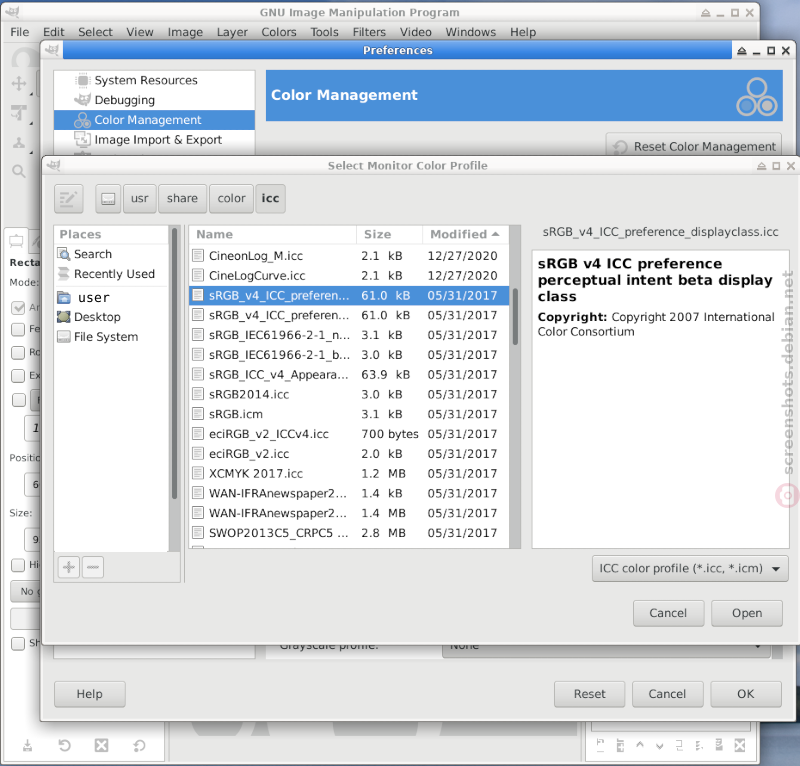800x766 pixels.
Task: Click the delete tool preset icon
Action: (x=102, y=746)
